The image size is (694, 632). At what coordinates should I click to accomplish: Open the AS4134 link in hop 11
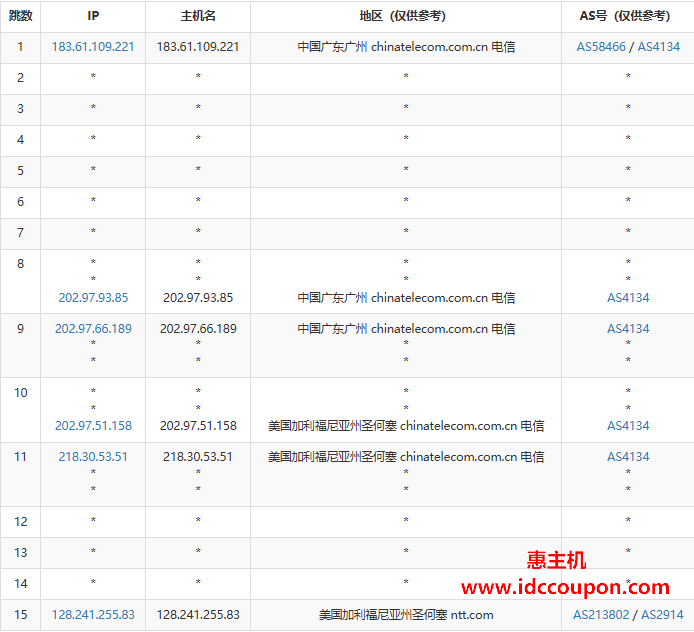pyautogui.click(x=628, y=456)
